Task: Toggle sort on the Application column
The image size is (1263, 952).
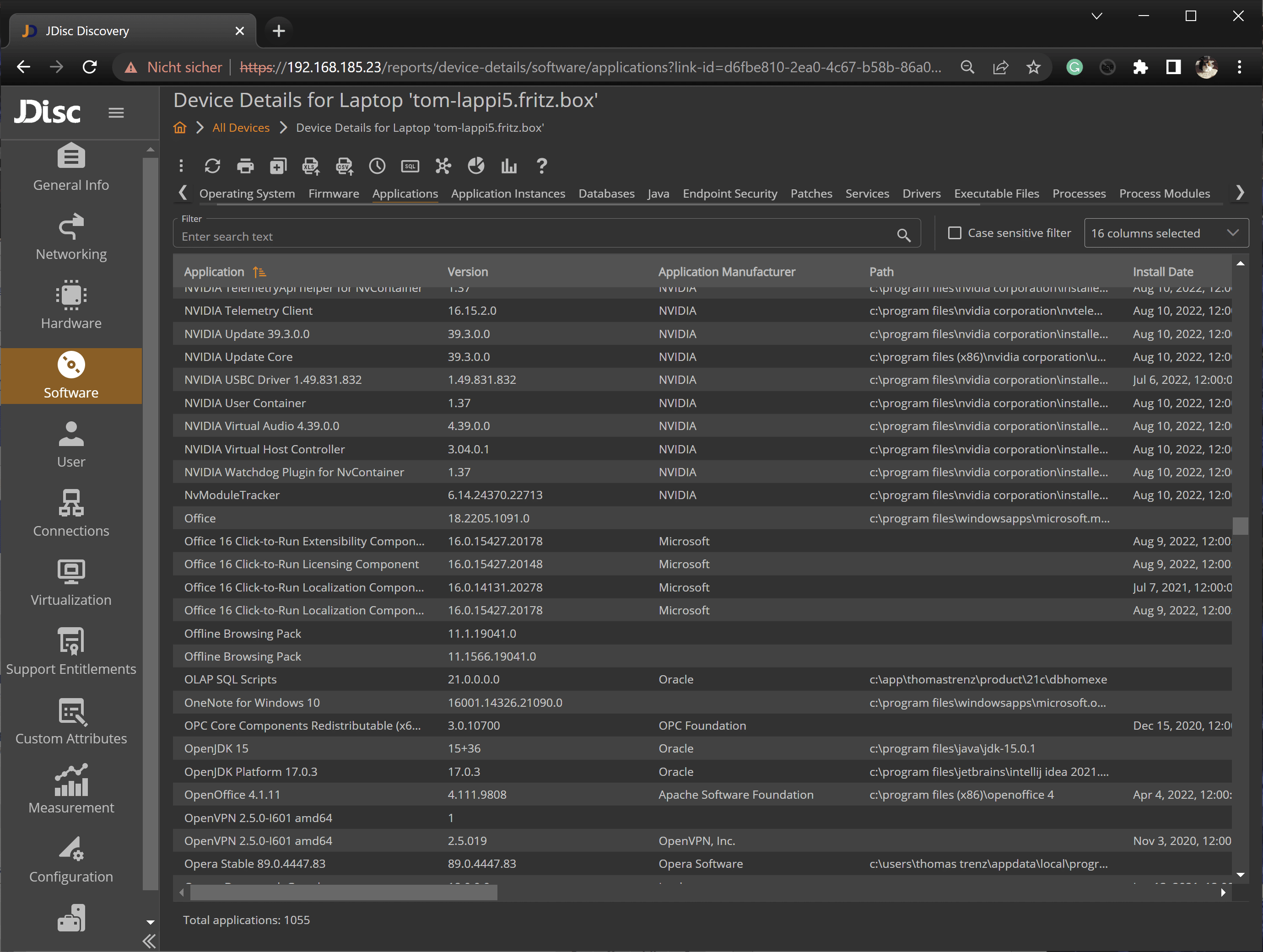Action: (x=215, y=272)
